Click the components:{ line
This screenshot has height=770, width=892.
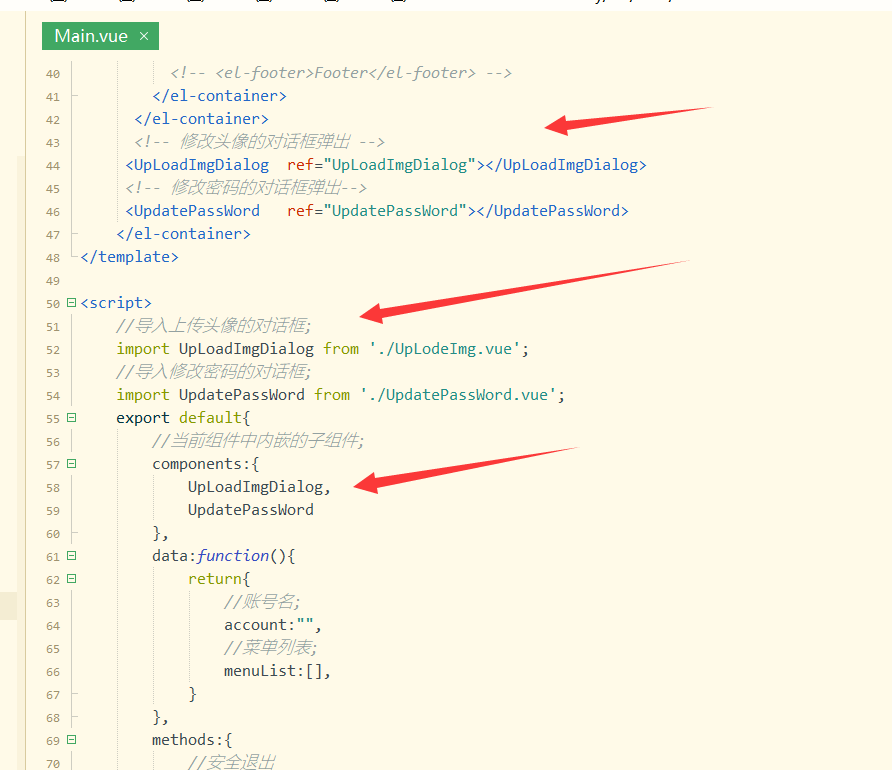coord(205,464)
